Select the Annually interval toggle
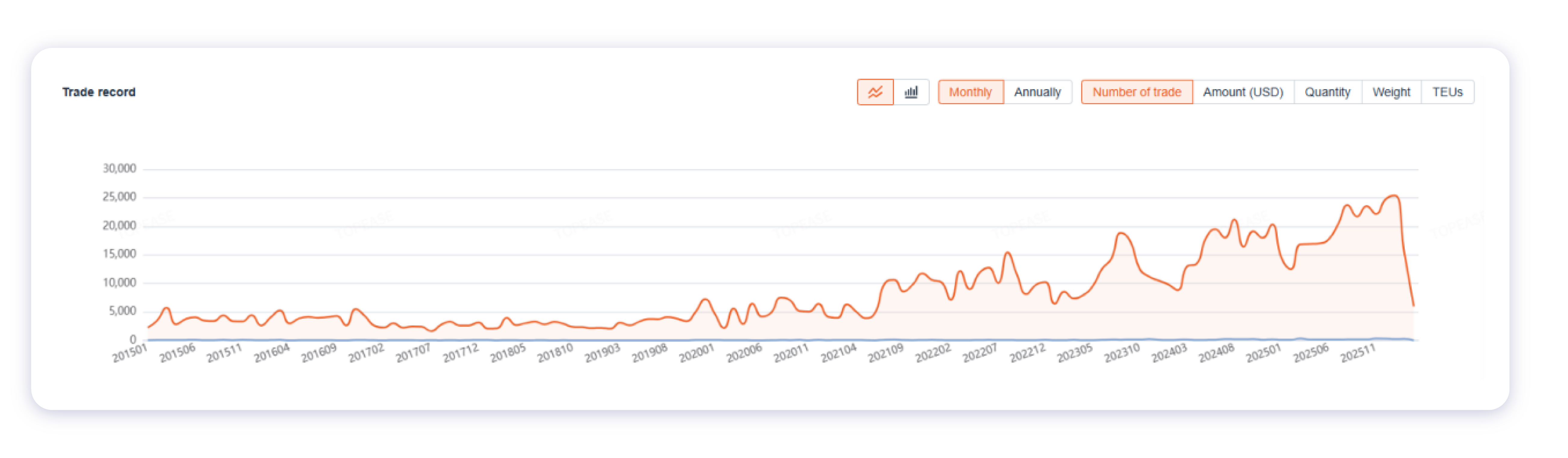1568x458 pixels. point(1037,92)
